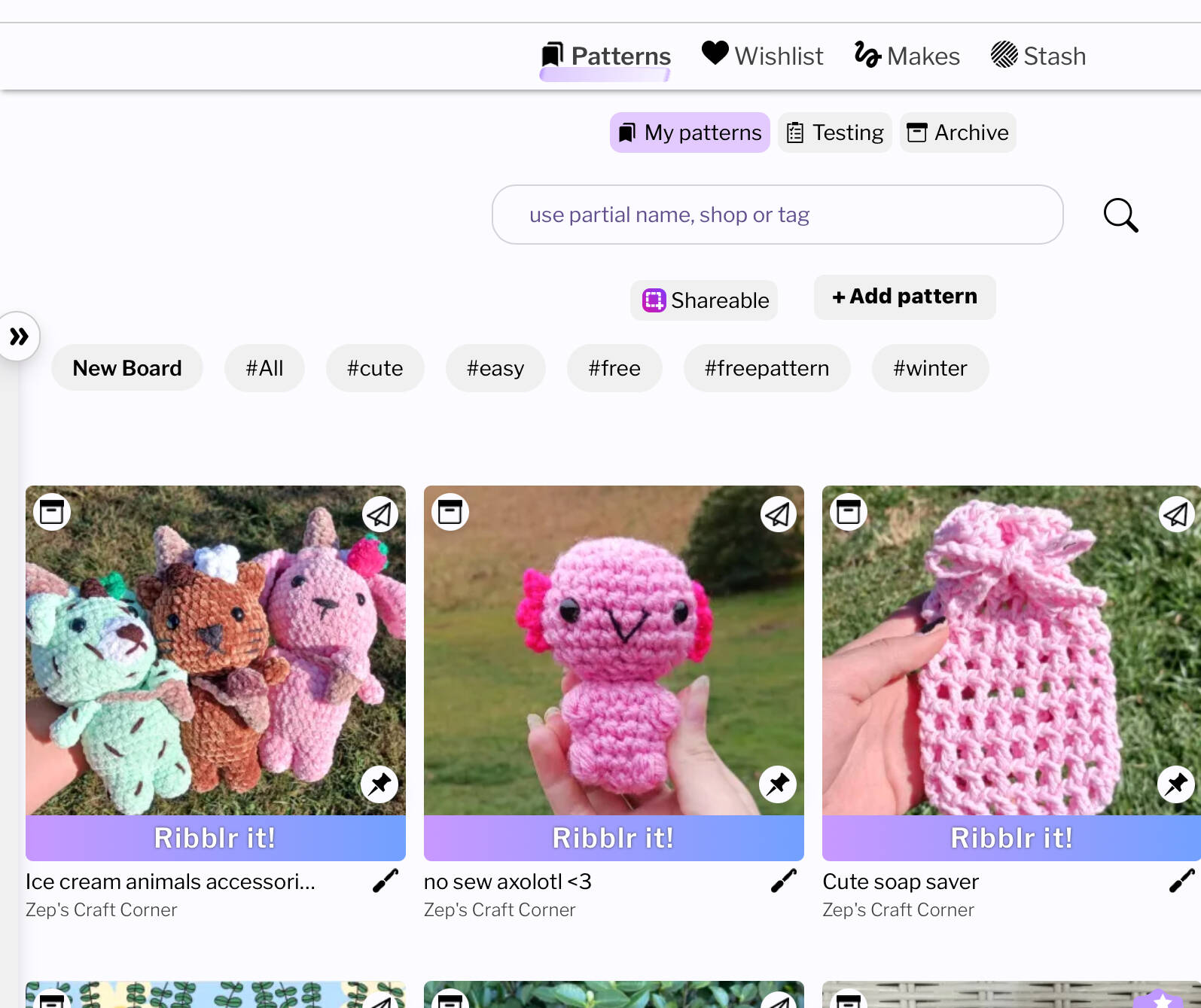Image resolution: width=1201 pixels, height=1008 pixels.
Task: Pin the no sew axolotl pattern
Action: 778,784
